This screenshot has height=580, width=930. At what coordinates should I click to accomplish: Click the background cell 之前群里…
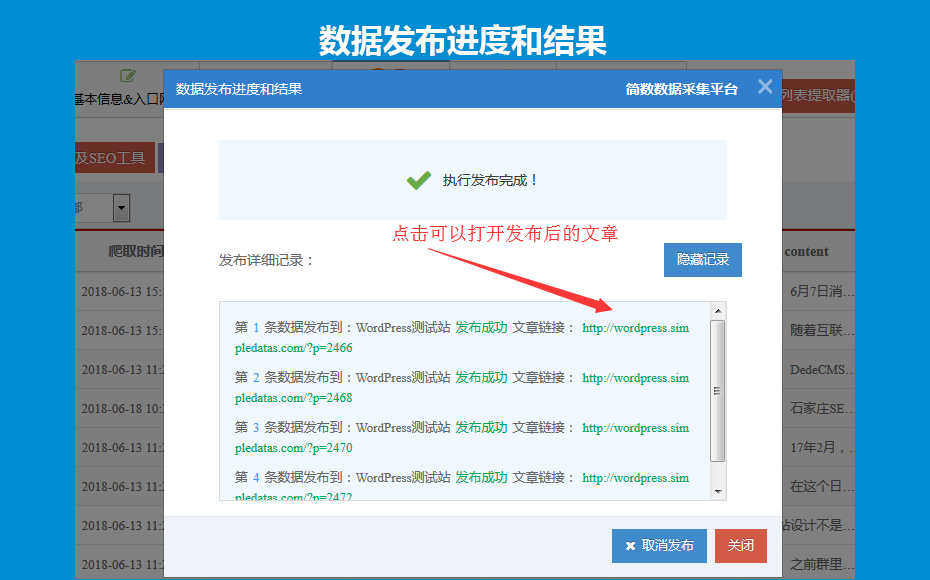click(821, 564)
